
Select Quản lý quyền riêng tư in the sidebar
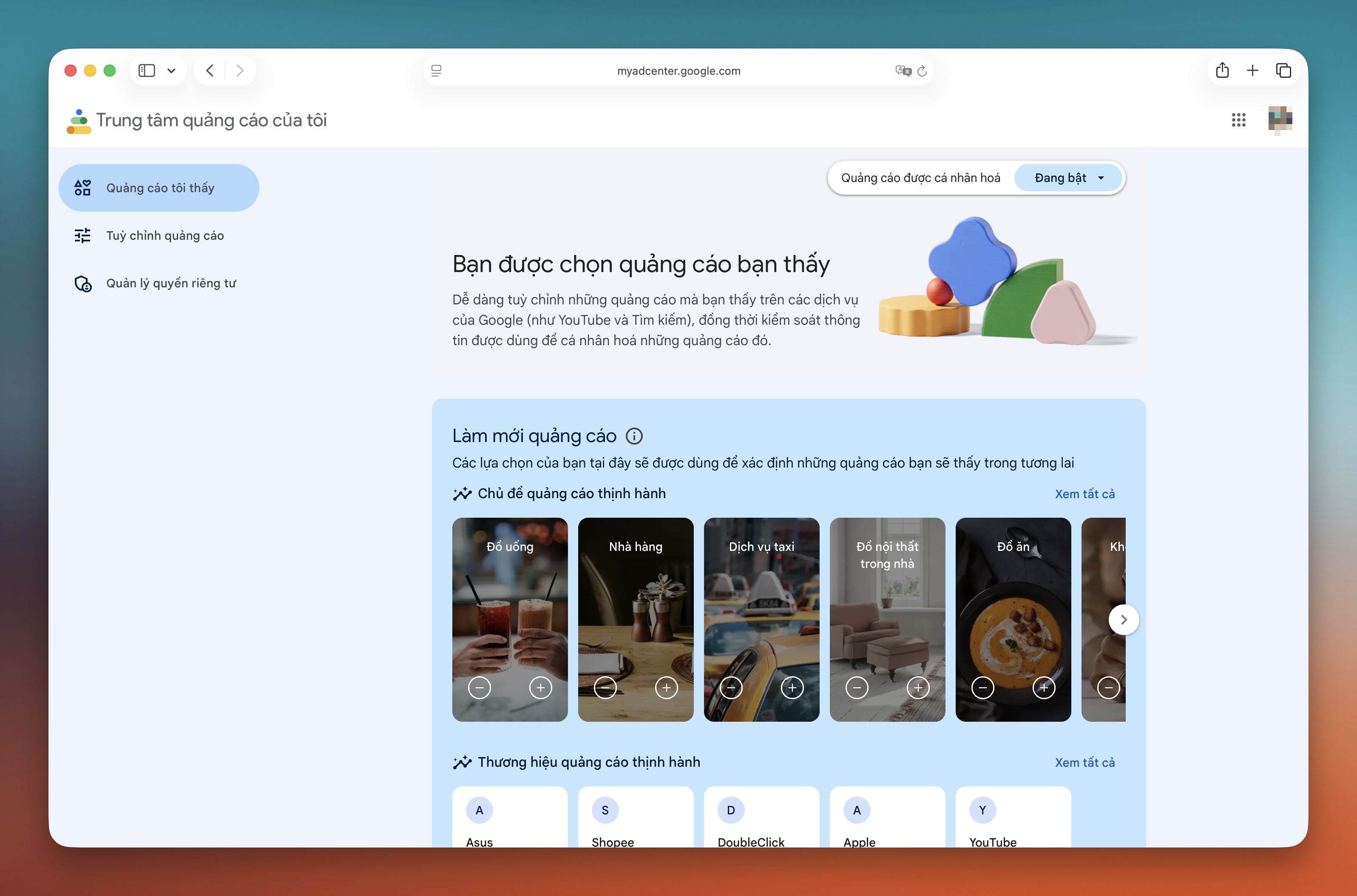click(x=170, y=284)
